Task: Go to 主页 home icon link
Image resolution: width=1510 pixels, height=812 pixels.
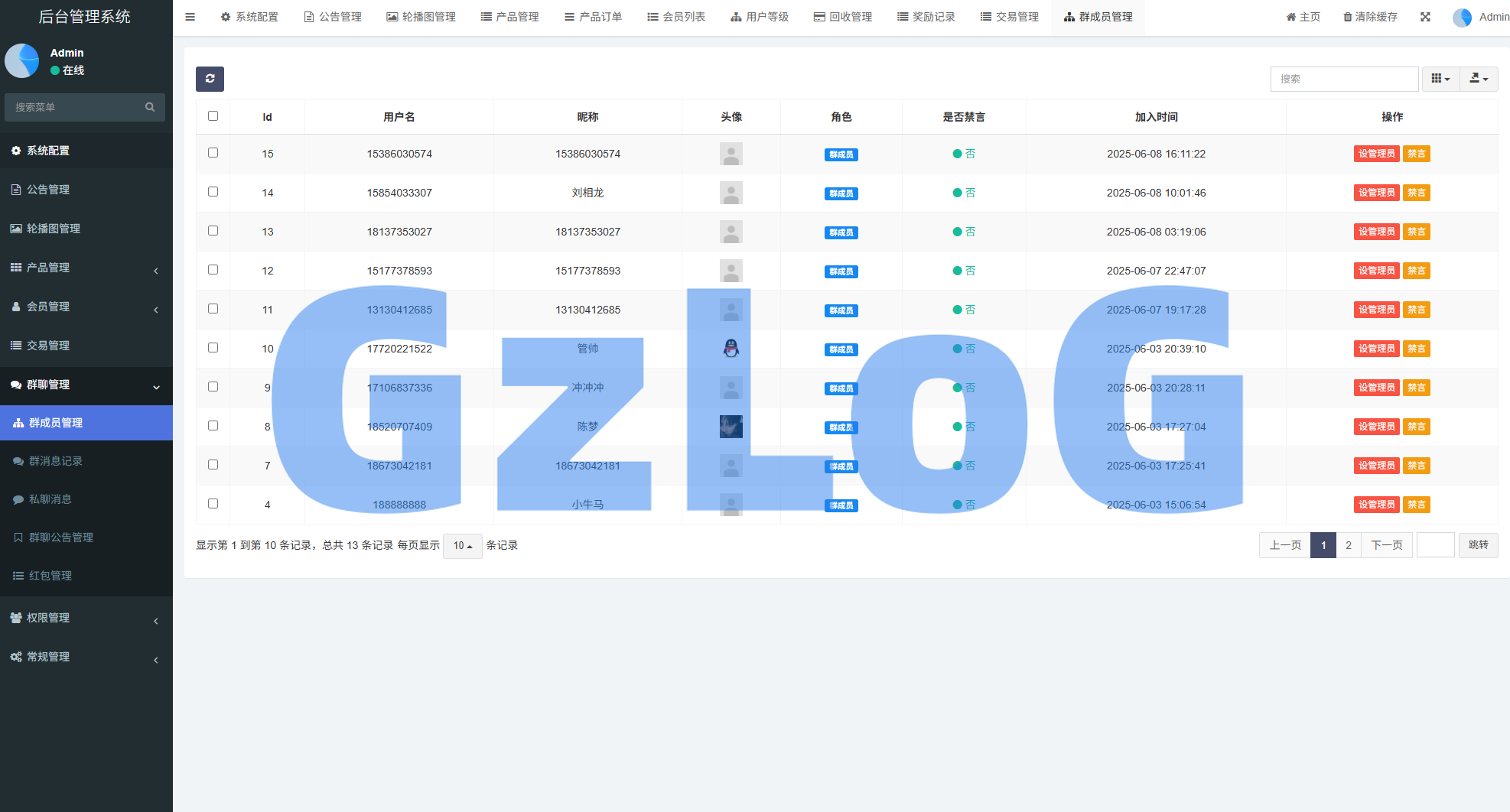Action: 1303,17
